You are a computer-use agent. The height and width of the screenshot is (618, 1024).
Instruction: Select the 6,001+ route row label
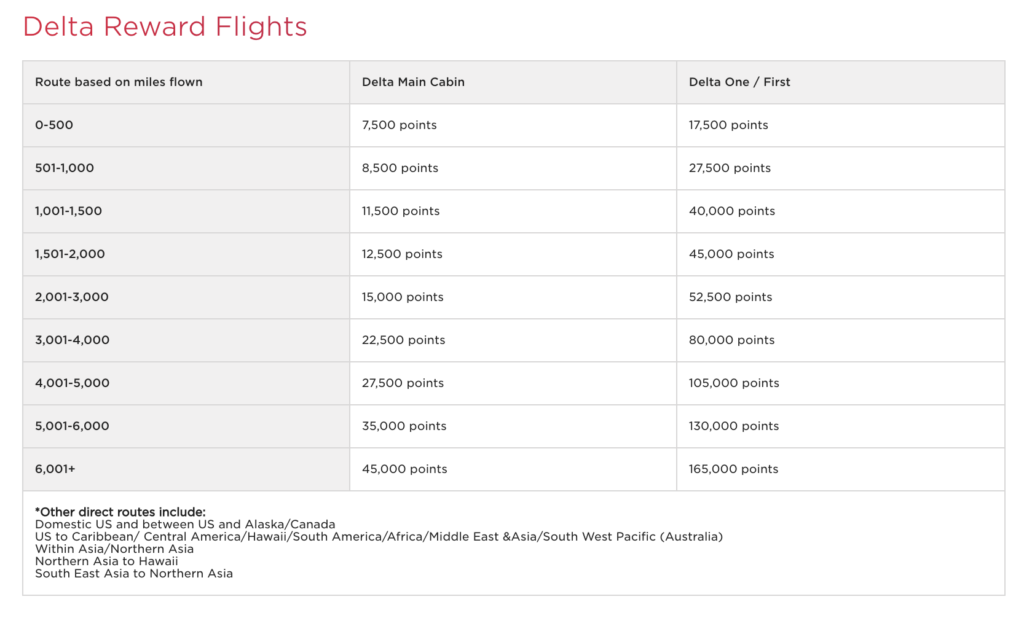click(x=56, y=469)
